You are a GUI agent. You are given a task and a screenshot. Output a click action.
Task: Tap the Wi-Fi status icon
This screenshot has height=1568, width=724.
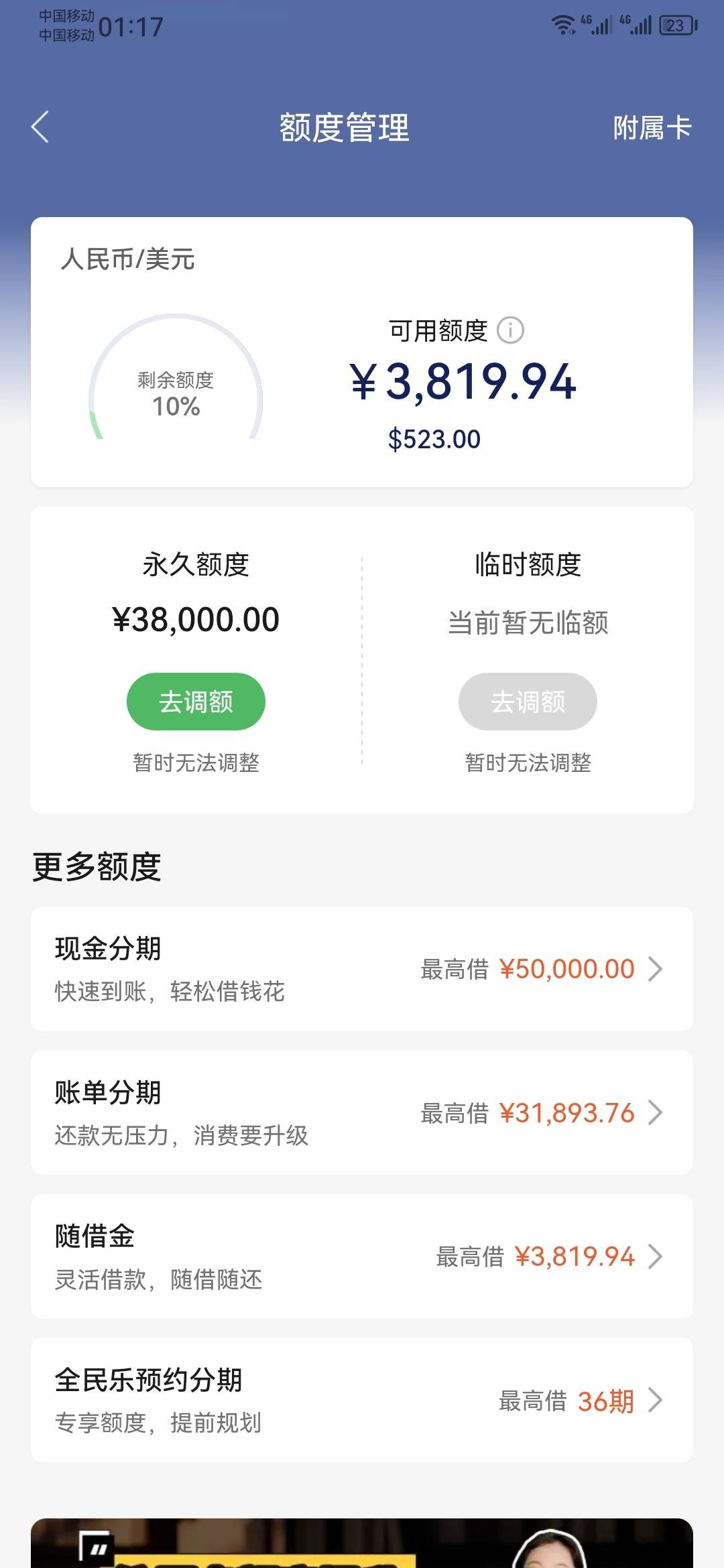pyautogui.click(x=563, y=25)
